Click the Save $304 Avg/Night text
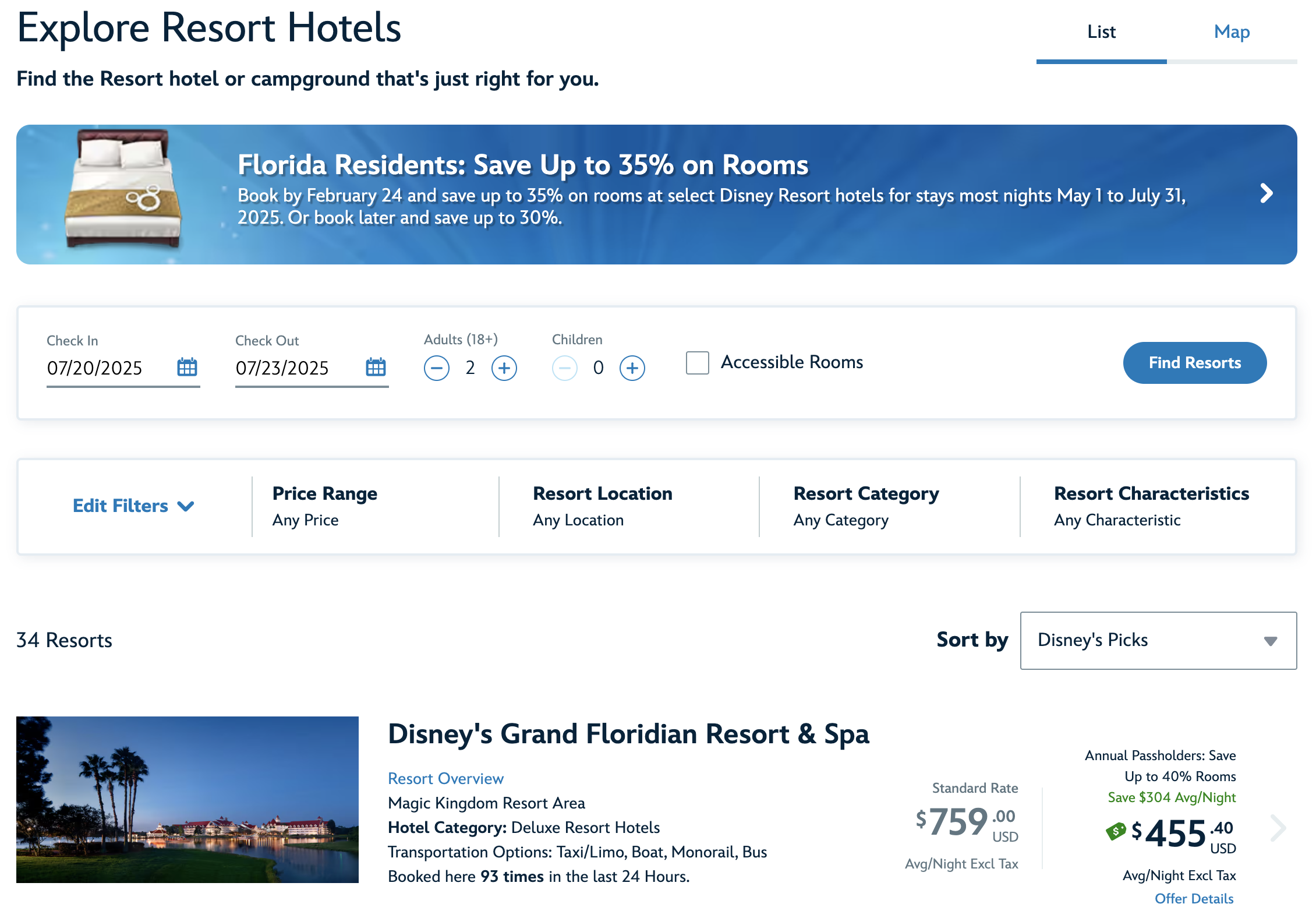Image resolution: width=1316 pixels, height=918 pixels. (1172, 797)
